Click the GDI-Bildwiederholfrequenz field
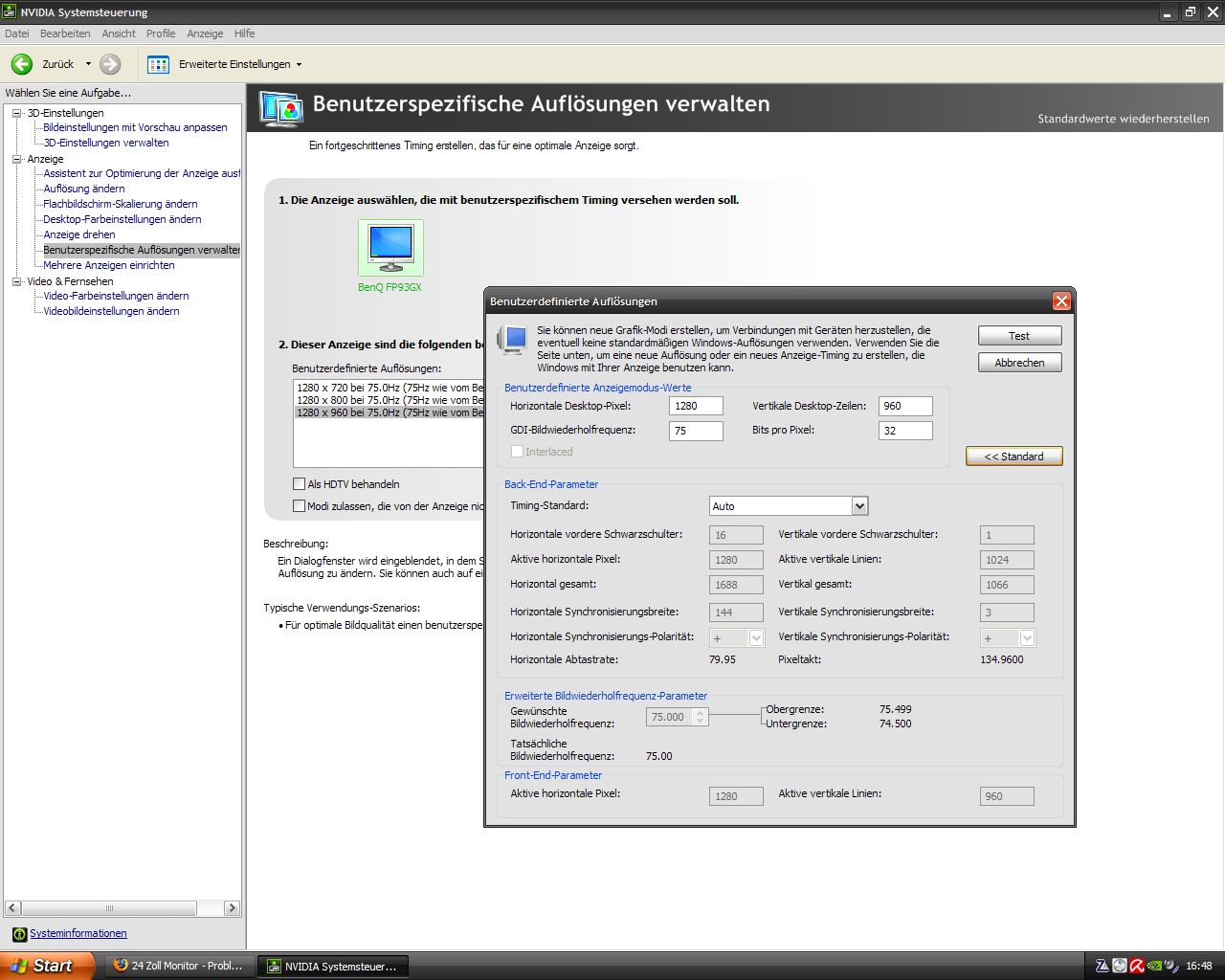This screenshot has height=980, width=1225. coord(696,431)
